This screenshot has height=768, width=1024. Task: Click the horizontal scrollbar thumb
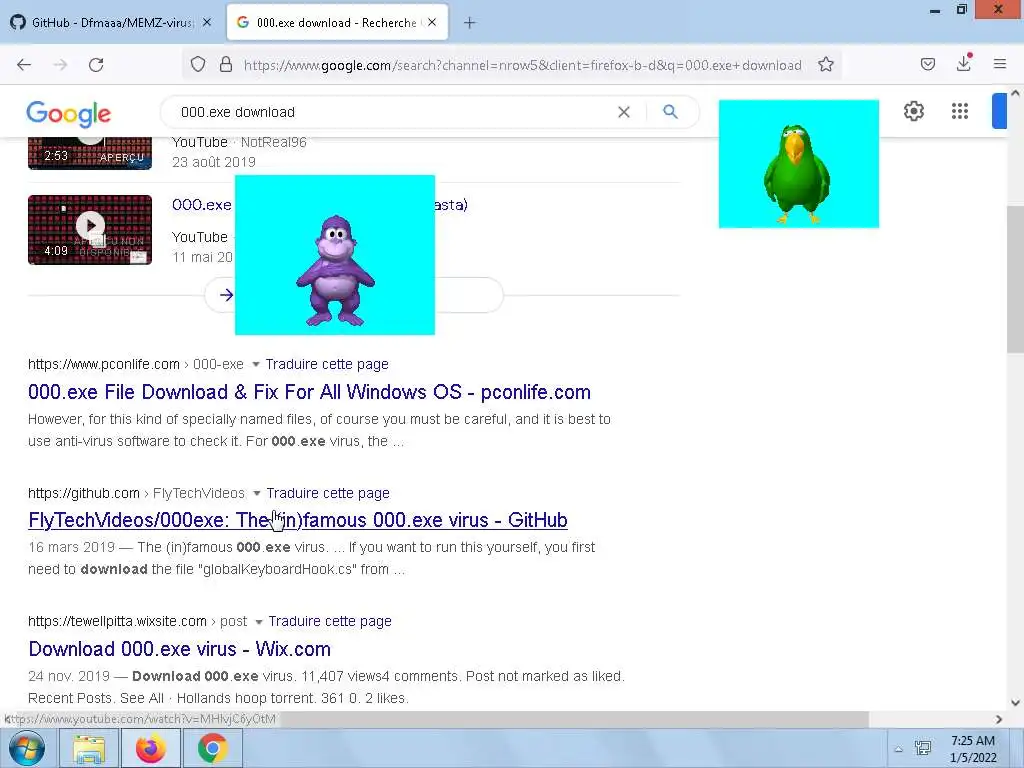(575, 719)
